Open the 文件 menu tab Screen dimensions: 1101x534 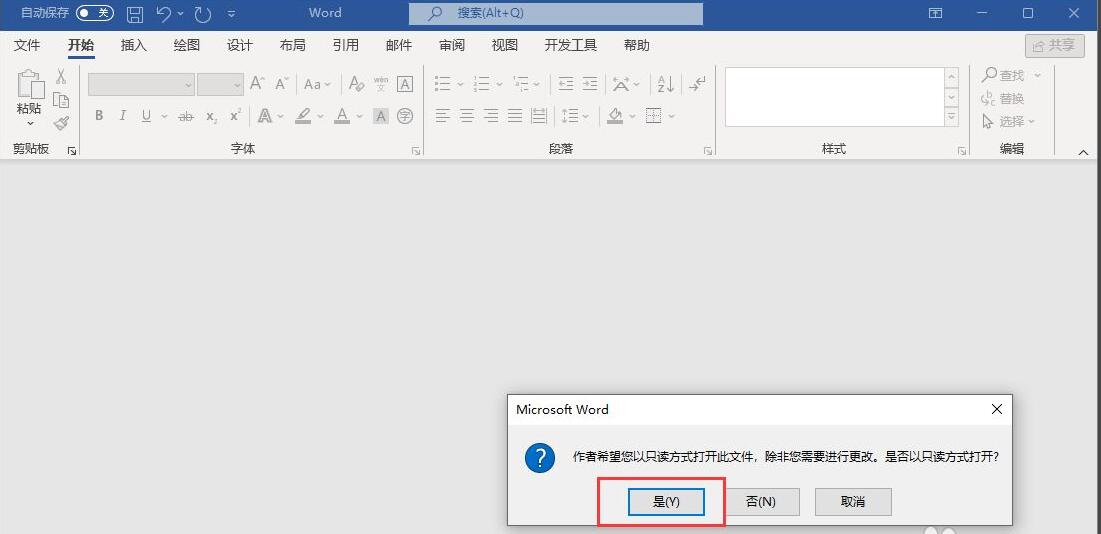(x=27, y=46)
